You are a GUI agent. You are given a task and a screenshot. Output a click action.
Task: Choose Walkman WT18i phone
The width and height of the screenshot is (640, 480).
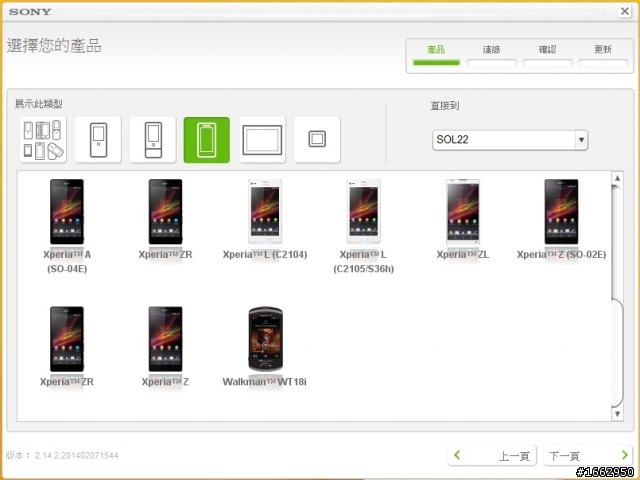point(265,347)
